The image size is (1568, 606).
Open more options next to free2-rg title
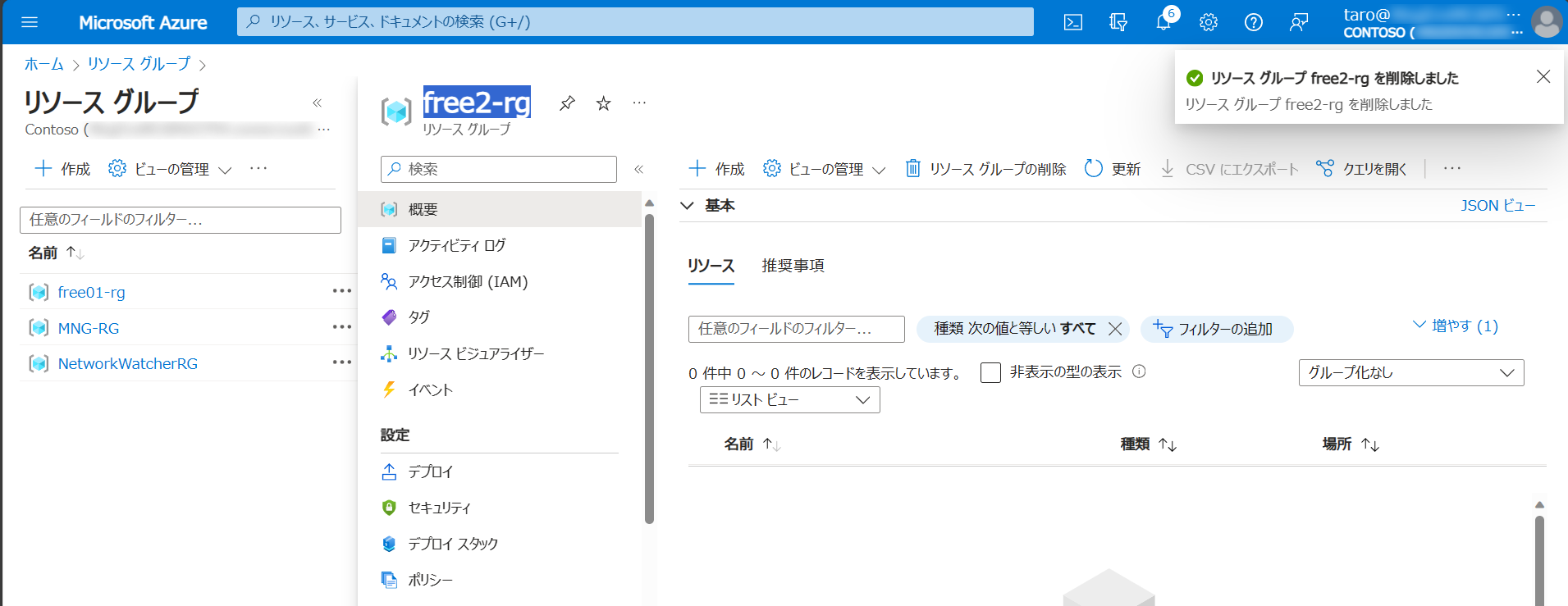(x=639, y=103)
